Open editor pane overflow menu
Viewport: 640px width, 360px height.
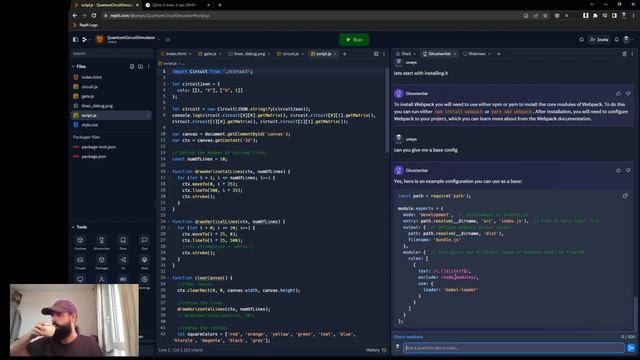(x=384, y=54)
